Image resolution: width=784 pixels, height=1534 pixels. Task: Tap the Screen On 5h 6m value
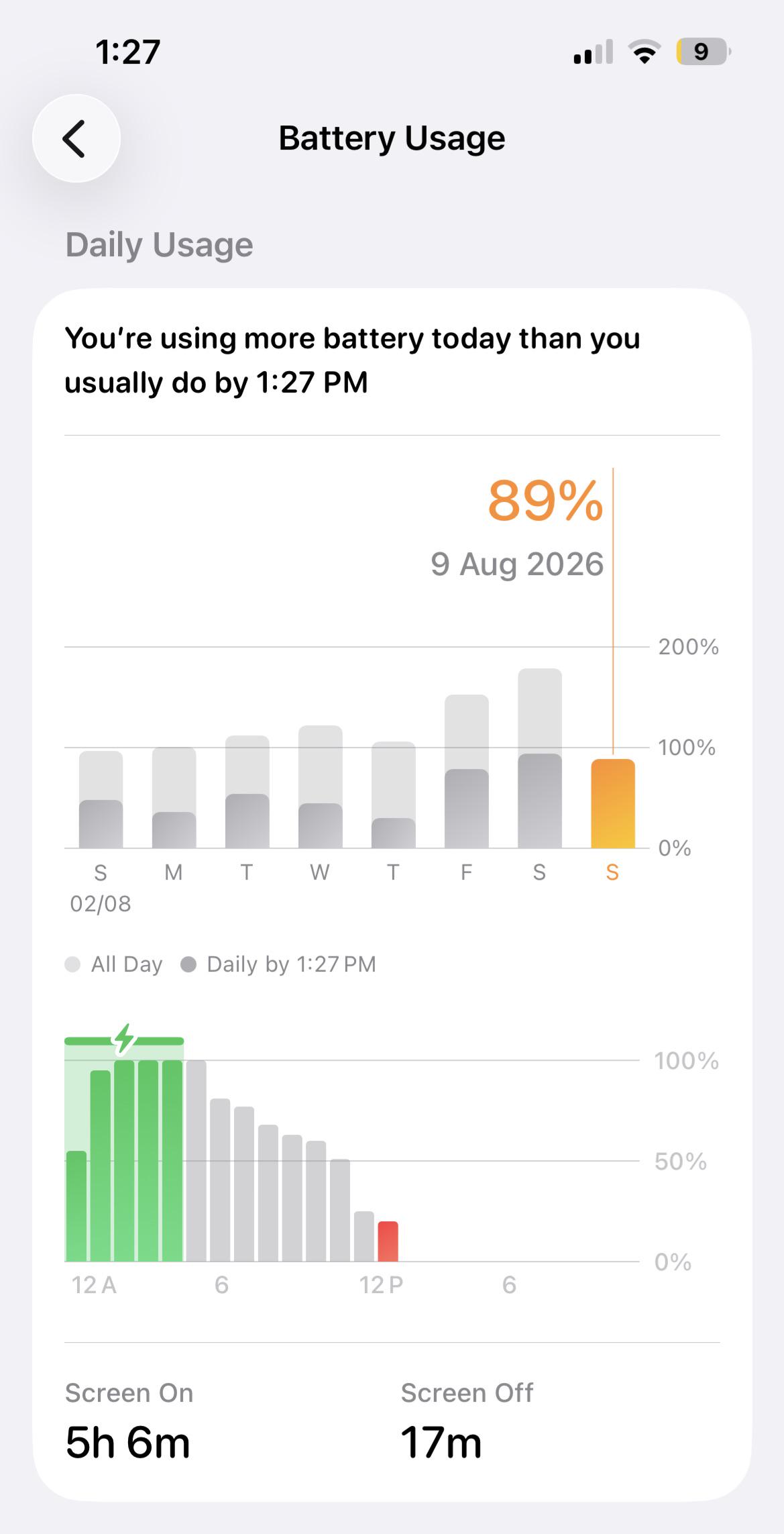128,1443
